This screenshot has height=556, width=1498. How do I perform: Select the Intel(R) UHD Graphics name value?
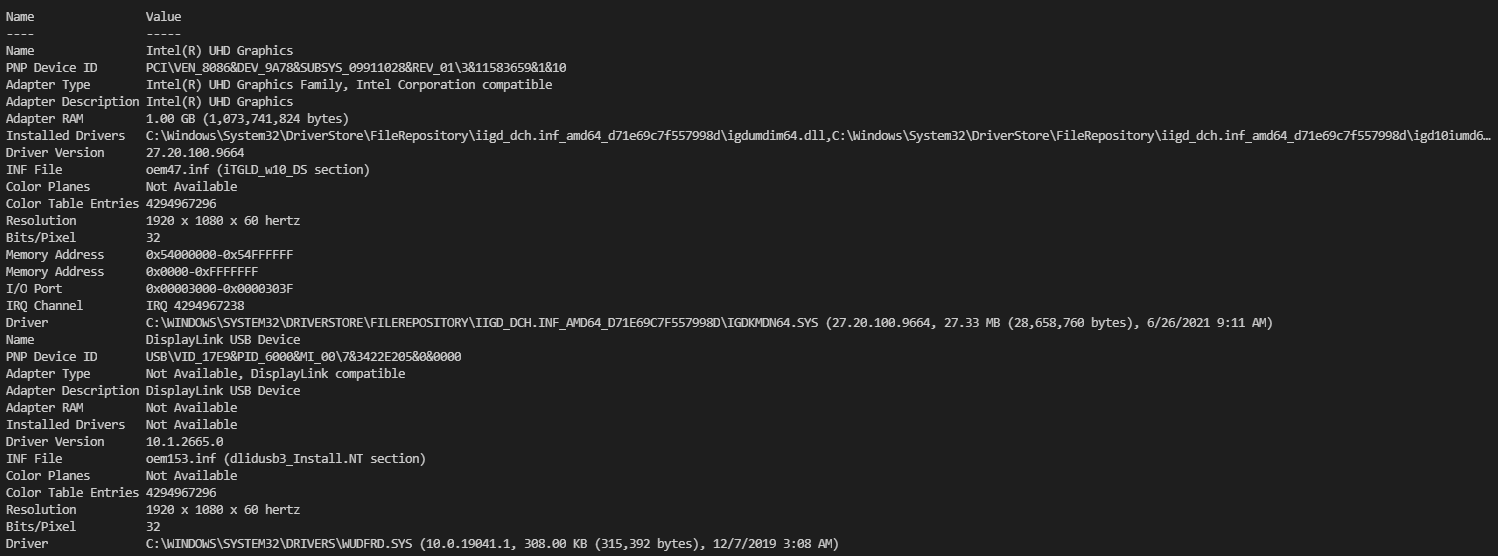pyautogui.click(x=219, y=50)
